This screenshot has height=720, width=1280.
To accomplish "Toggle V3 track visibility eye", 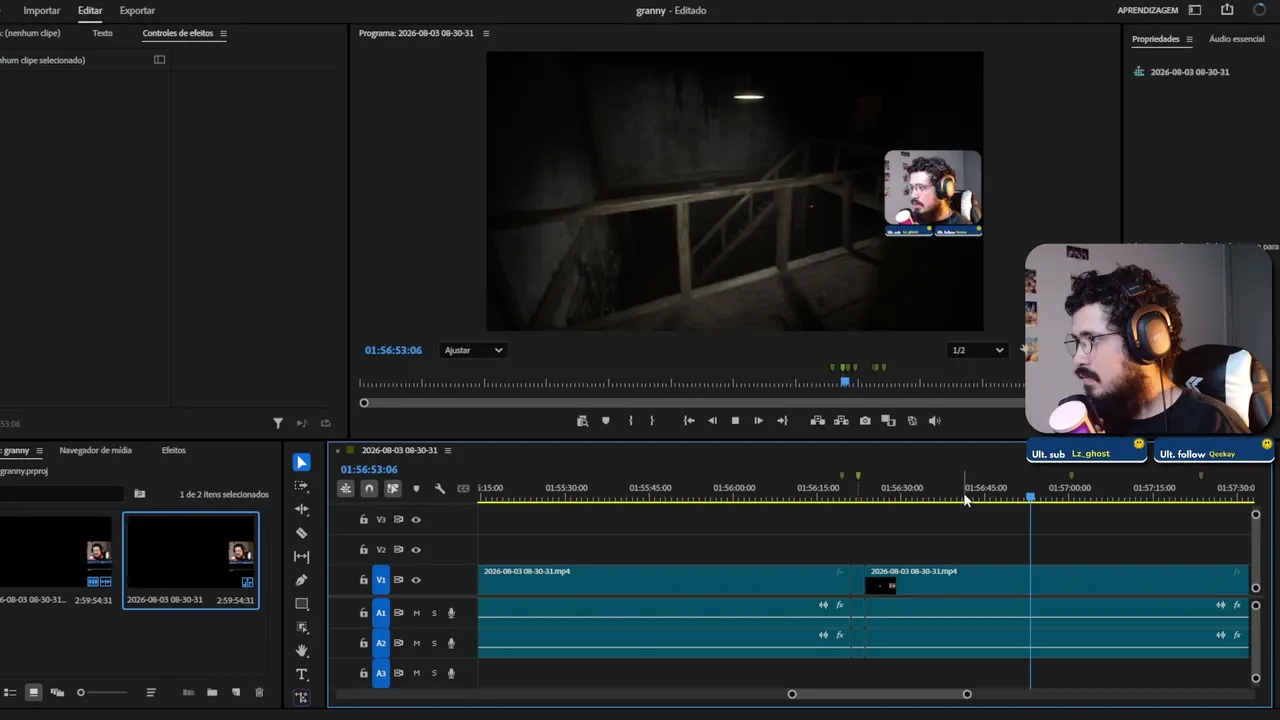I will point(416,520).
